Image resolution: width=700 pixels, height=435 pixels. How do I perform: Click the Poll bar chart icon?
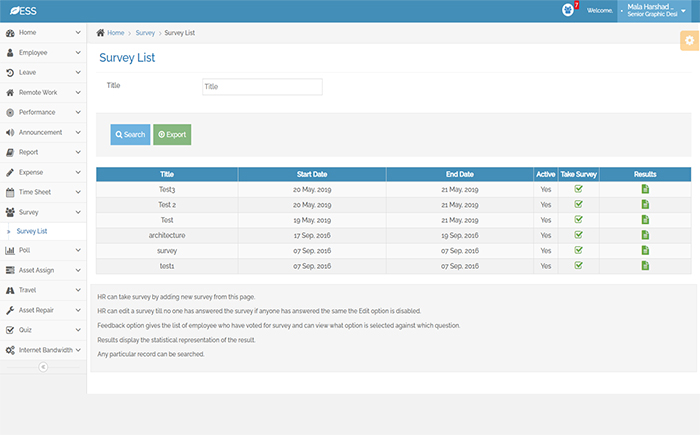click(10, 251)
